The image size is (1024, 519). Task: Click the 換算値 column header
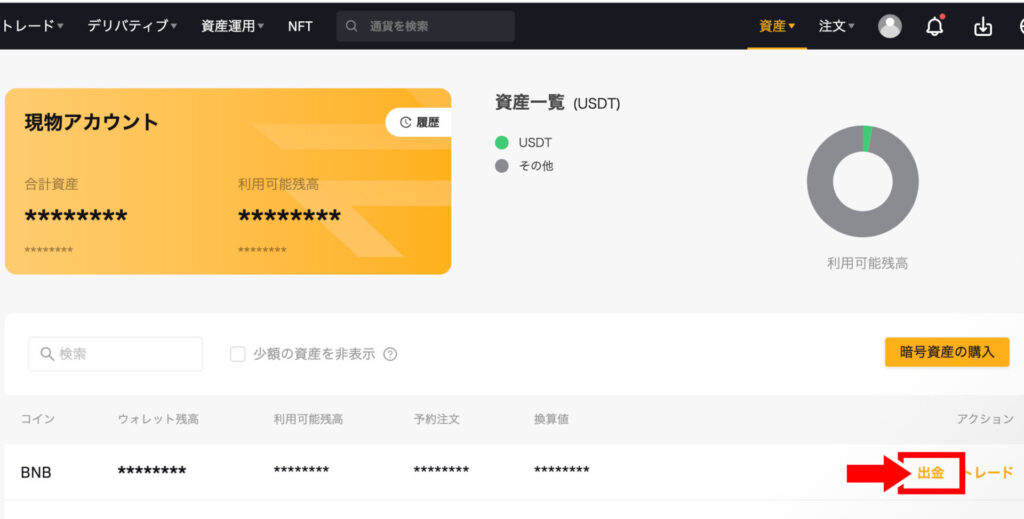click(x=551, y=419)
